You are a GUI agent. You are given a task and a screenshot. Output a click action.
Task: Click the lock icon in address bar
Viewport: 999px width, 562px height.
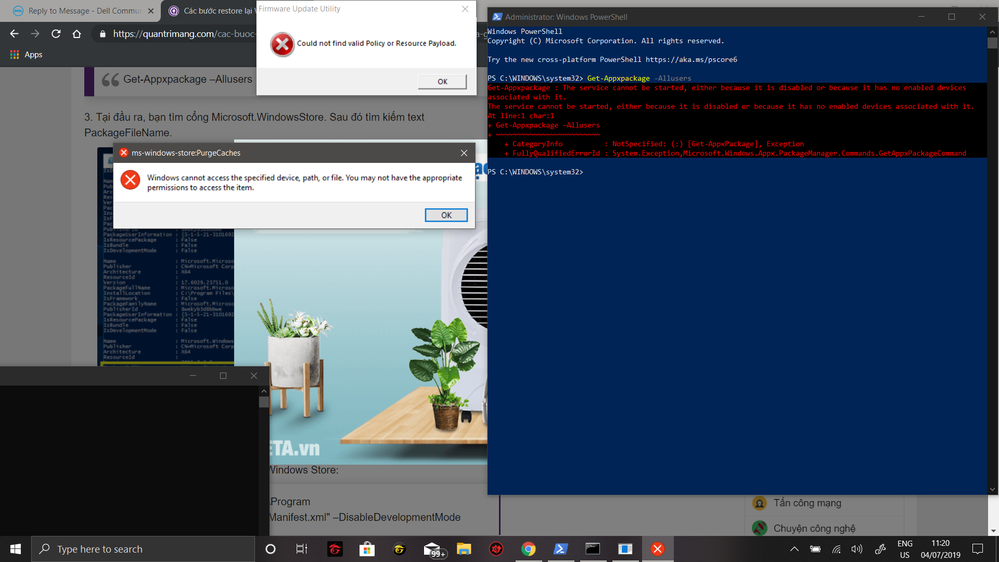103,34
